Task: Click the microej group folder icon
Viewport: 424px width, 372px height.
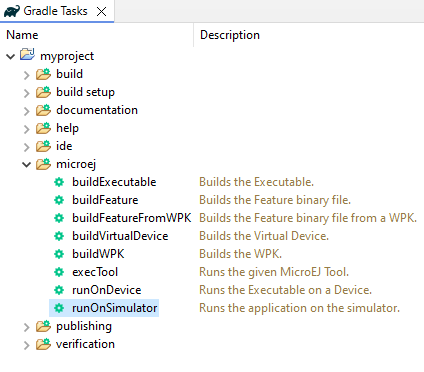Action: coord(43,164)
